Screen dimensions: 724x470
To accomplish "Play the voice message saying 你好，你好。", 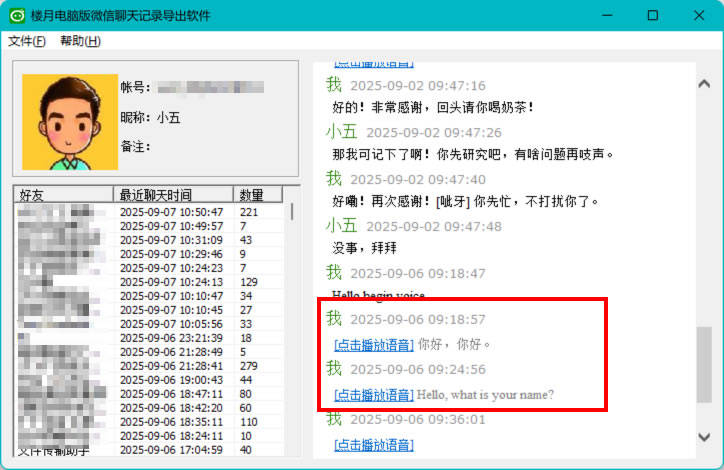I will click(x=373, y=345).
